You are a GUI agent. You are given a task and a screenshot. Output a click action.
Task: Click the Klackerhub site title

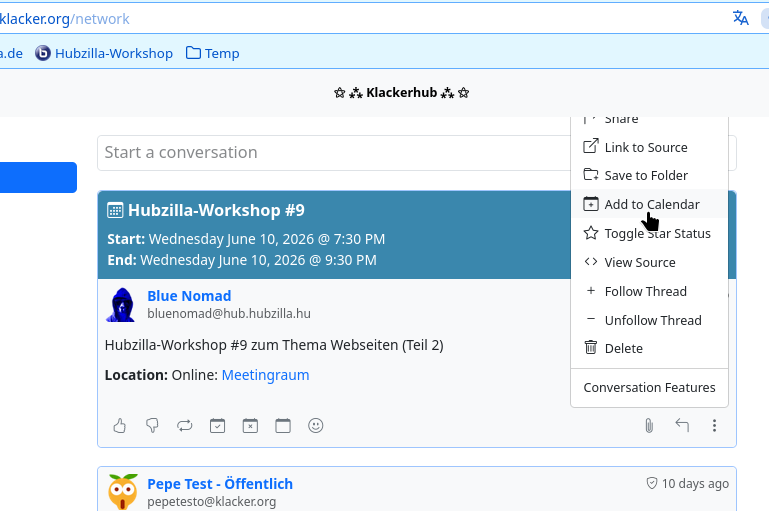click(401, 92)
